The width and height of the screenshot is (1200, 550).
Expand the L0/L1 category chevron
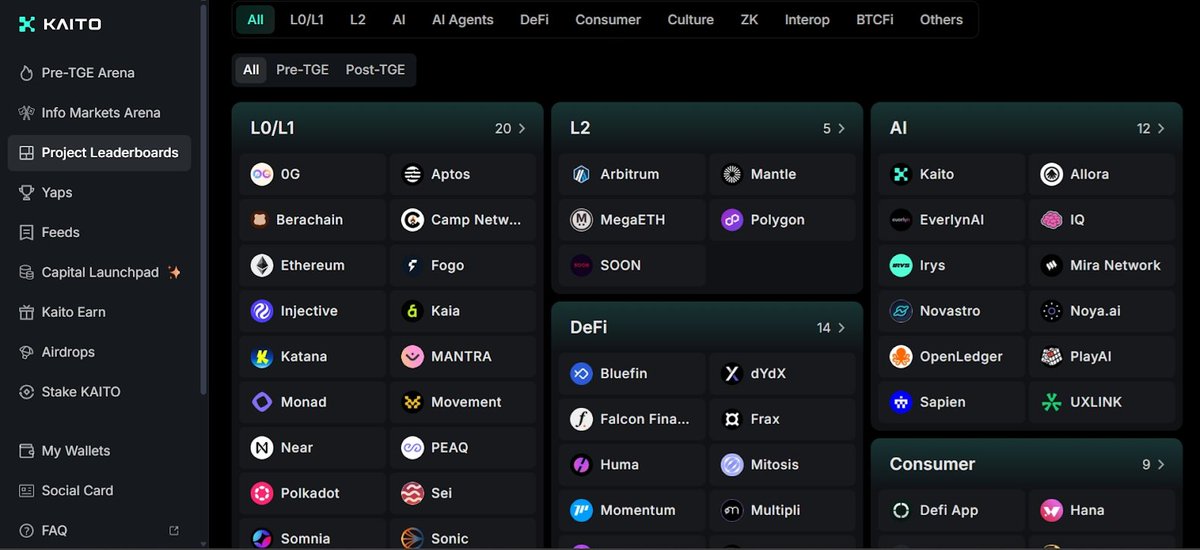coord(522,128)
